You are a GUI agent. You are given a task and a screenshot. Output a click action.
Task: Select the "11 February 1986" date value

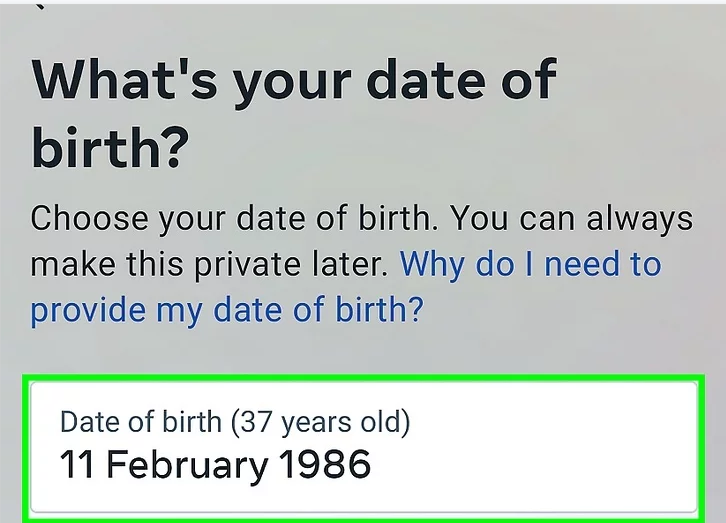coord(215,465)
